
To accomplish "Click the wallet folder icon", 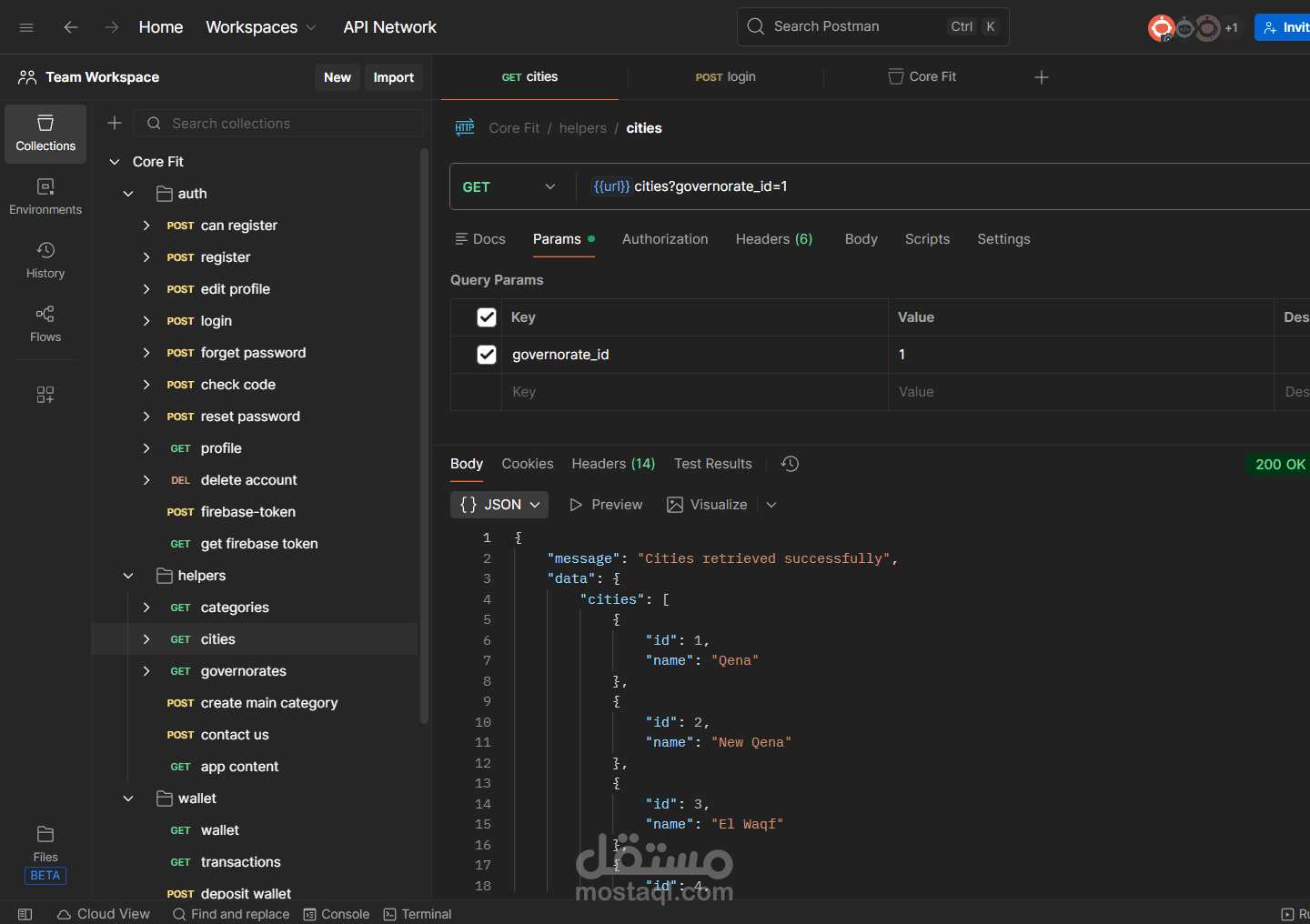I will [165, 798].
